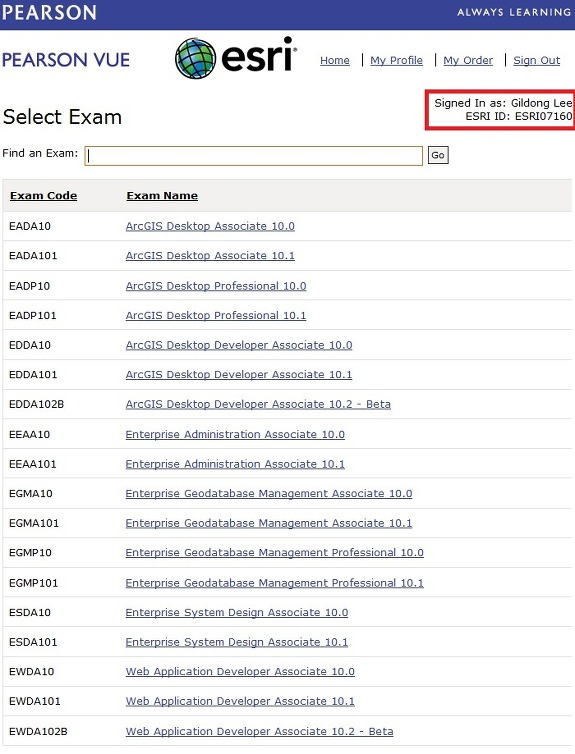Image resolution: width=575 pixels, height=754 pixels.
Task: Click exam code EGMP101 text
Action: [x=33, y=583]
